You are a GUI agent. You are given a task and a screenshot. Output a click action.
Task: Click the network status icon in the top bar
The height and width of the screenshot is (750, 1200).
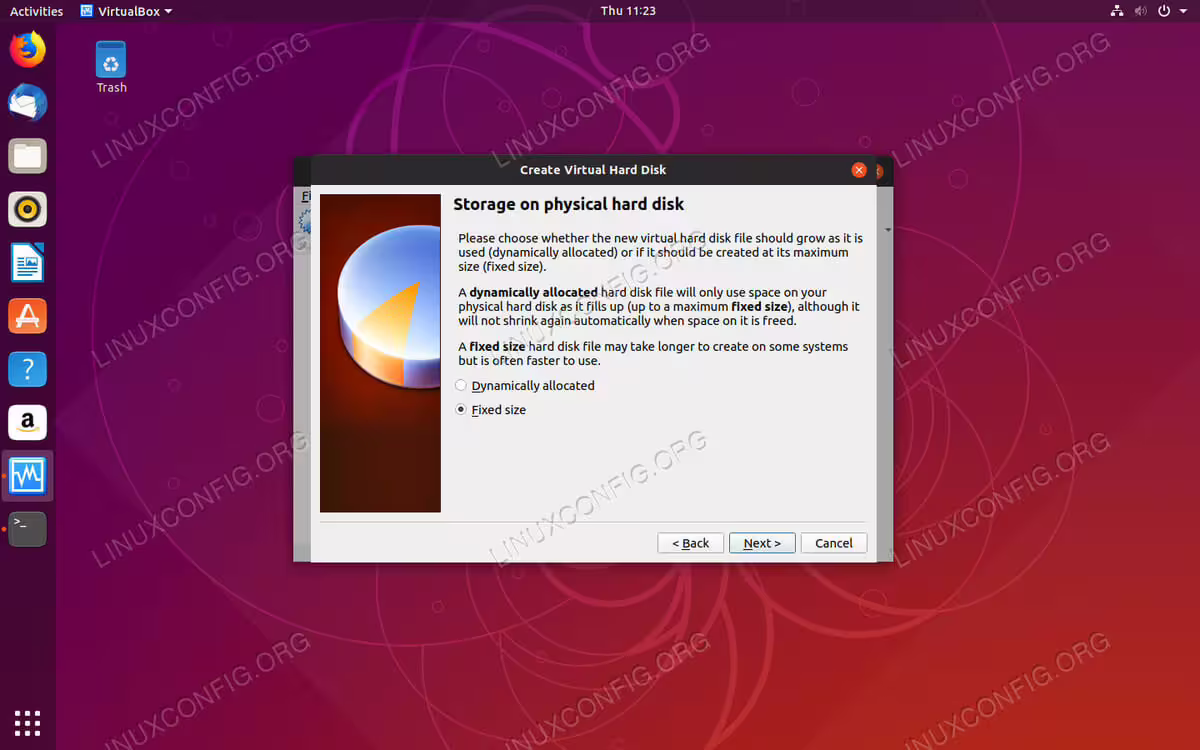pos(1117,11)
